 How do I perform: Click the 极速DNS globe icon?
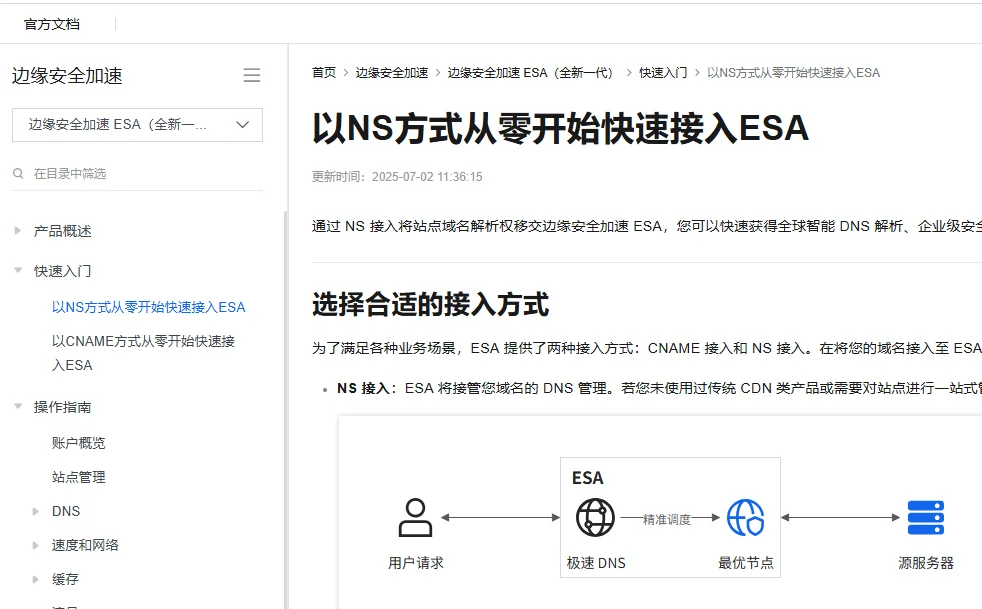595,517
